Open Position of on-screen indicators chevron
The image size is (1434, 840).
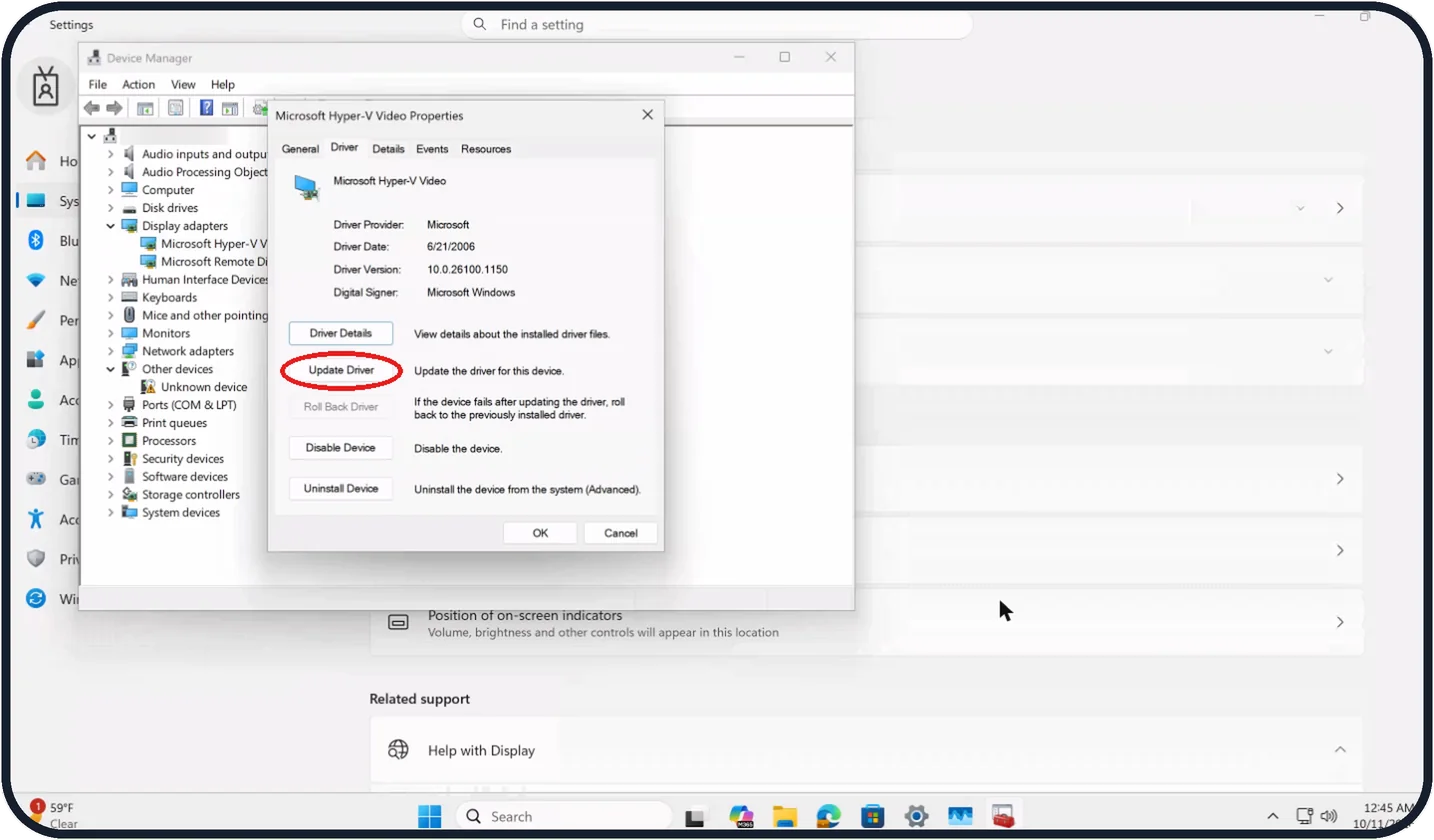[x=1340, y=622]
